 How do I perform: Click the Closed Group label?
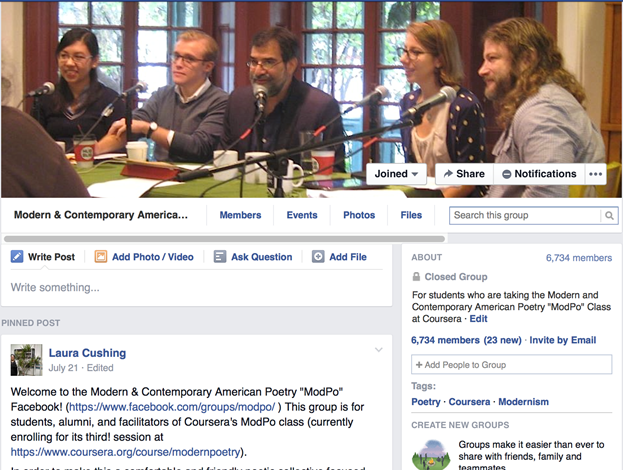click(456, 277)
